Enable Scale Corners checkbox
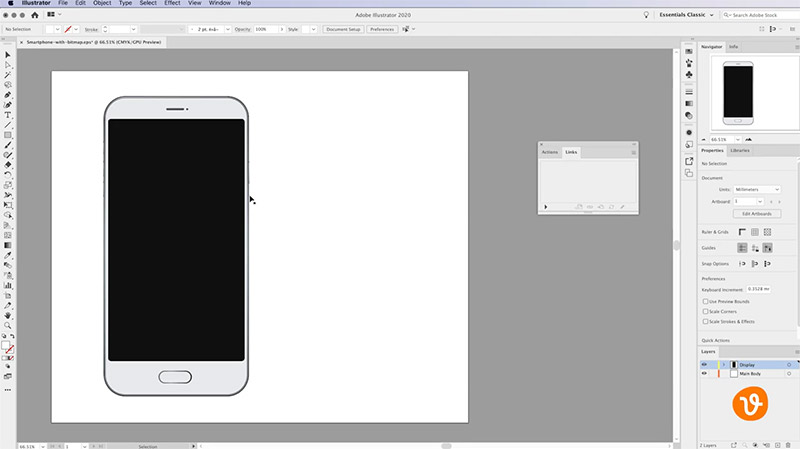Viewport: 800px width, 449px height. 706,311
